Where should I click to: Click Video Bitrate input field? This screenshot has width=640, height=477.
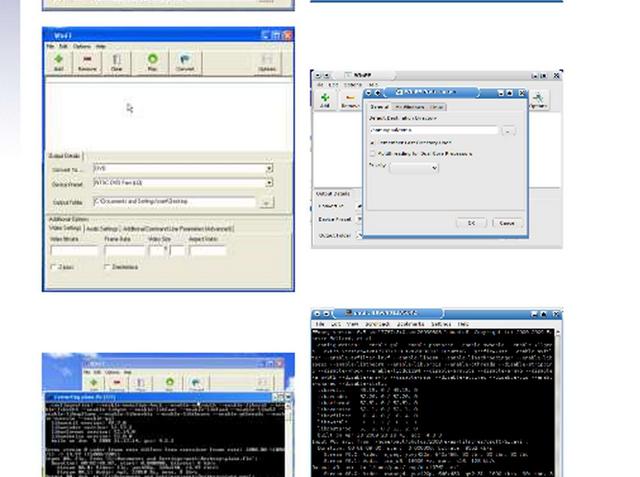(x=74, y=251)
